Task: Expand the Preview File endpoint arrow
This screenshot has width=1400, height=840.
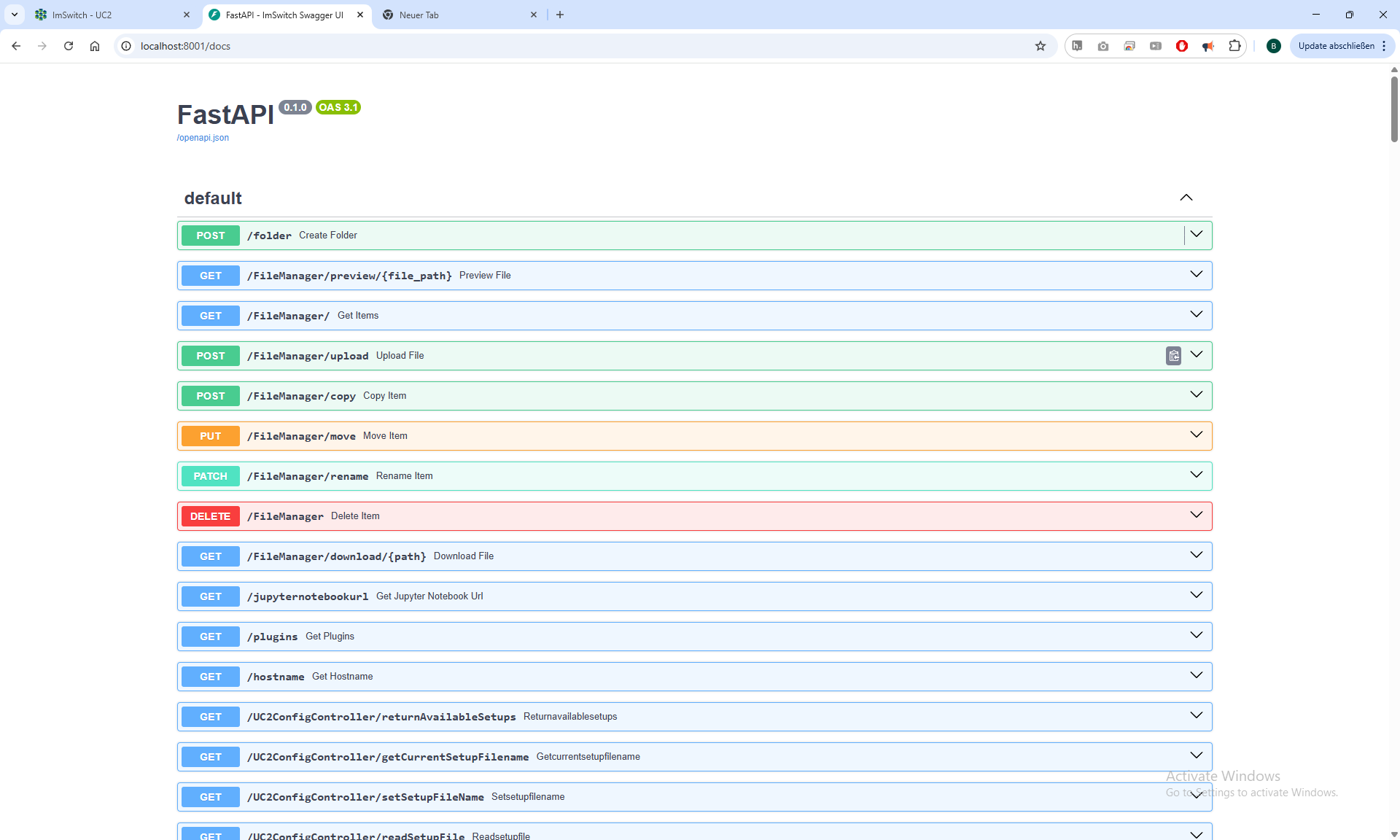Action: tap(1197, 274)
